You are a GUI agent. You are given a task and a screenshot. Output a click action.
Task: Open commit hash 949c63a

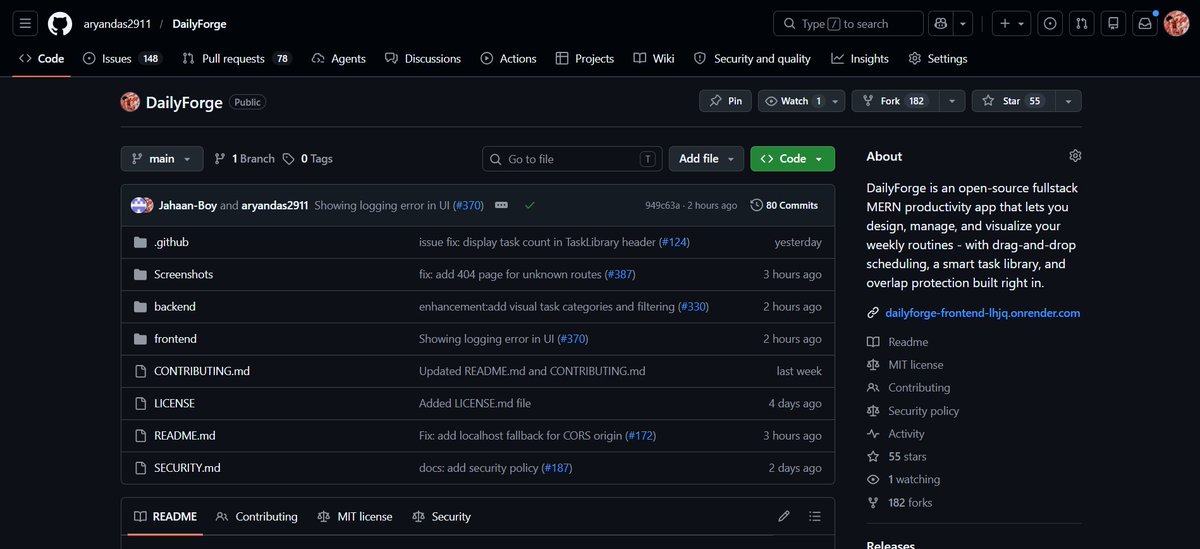(x=662, y=205)
